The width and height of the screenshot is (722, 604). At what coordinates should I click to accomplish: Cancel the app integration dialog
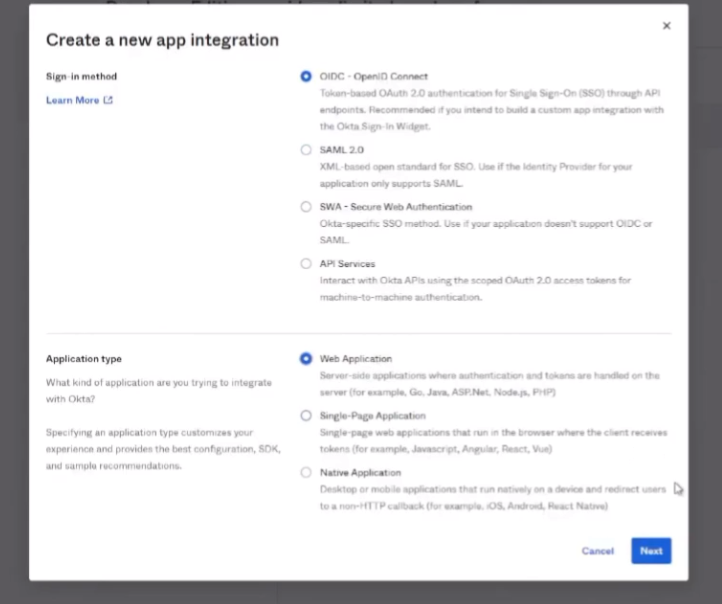pyautogui.click(x=598, y=551)
